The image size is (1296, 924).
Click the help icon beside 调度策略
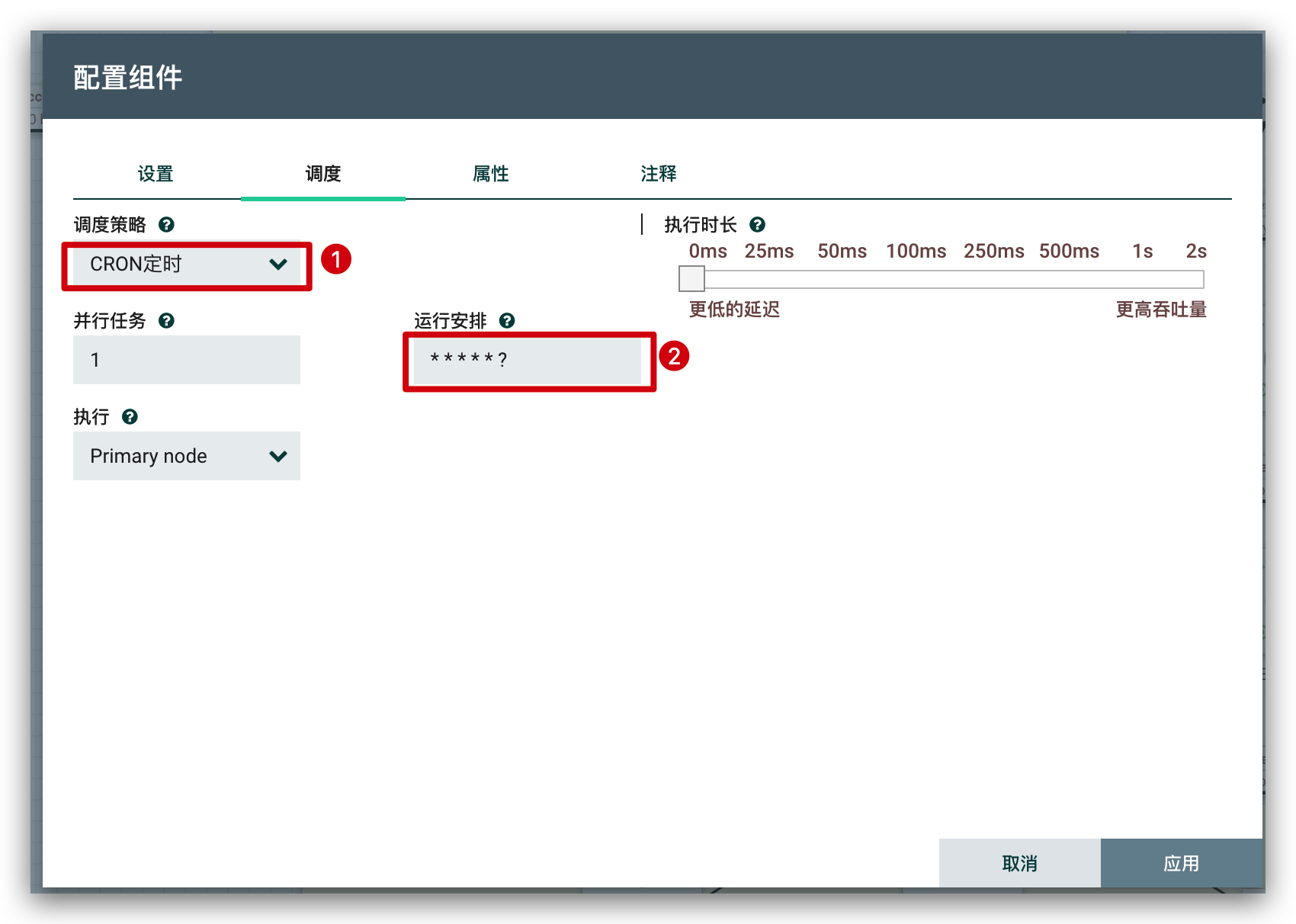click(x=166, y=225)
